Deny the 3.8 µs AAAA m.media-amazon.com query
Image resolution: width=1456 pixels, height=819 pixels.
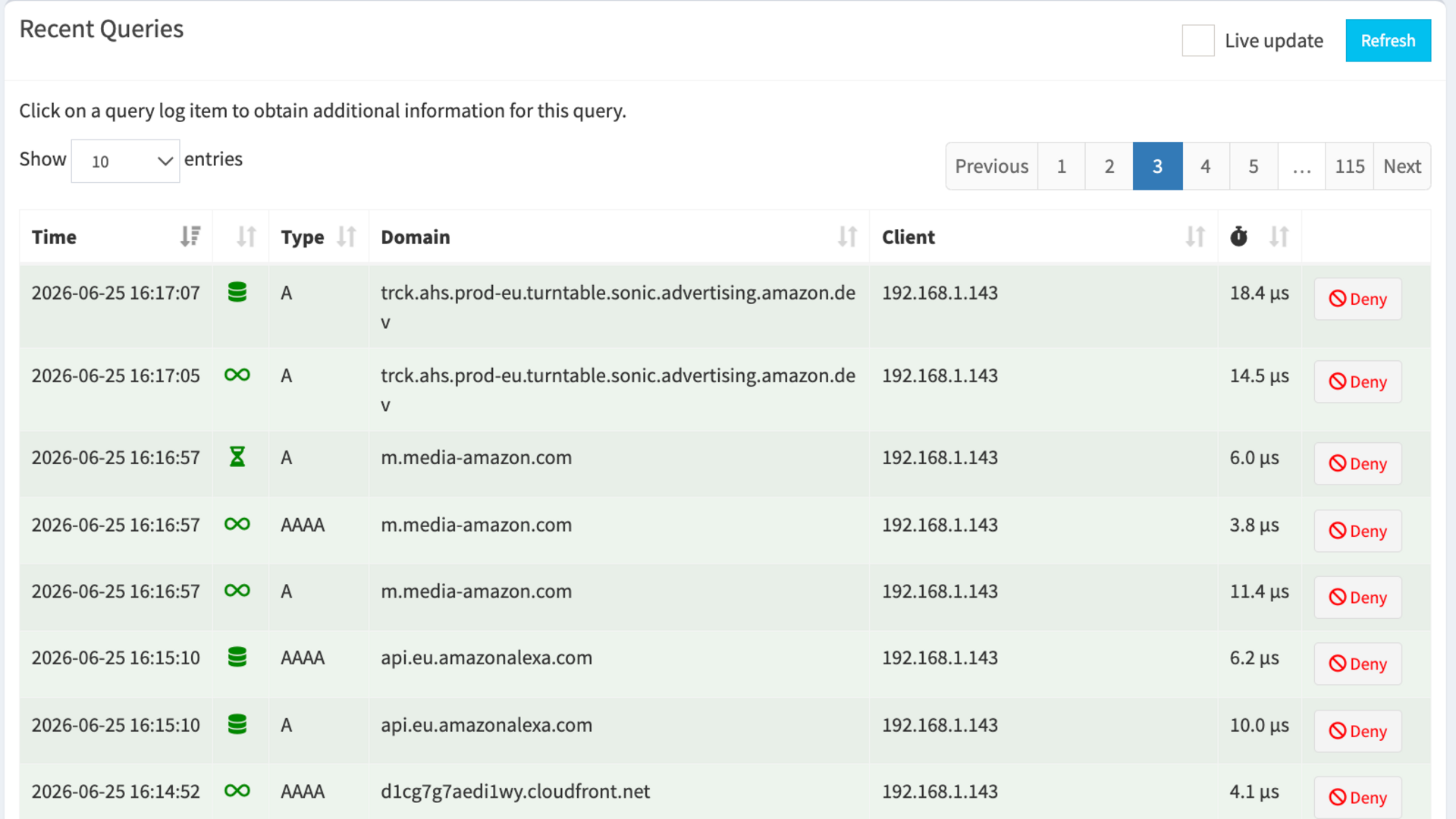(x=1357, y=531)
